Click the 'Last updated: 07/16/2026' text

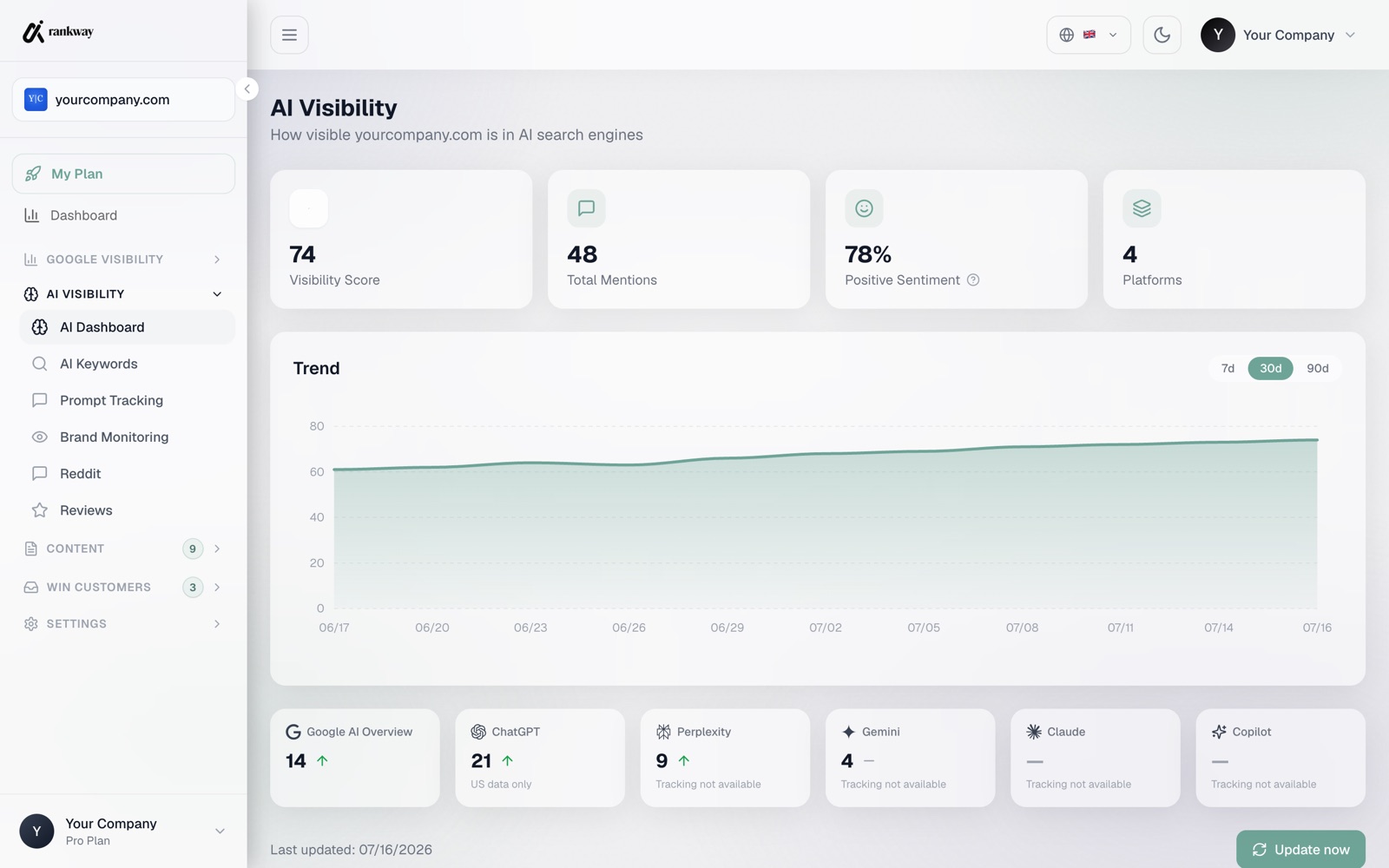(x=351, y=850)
